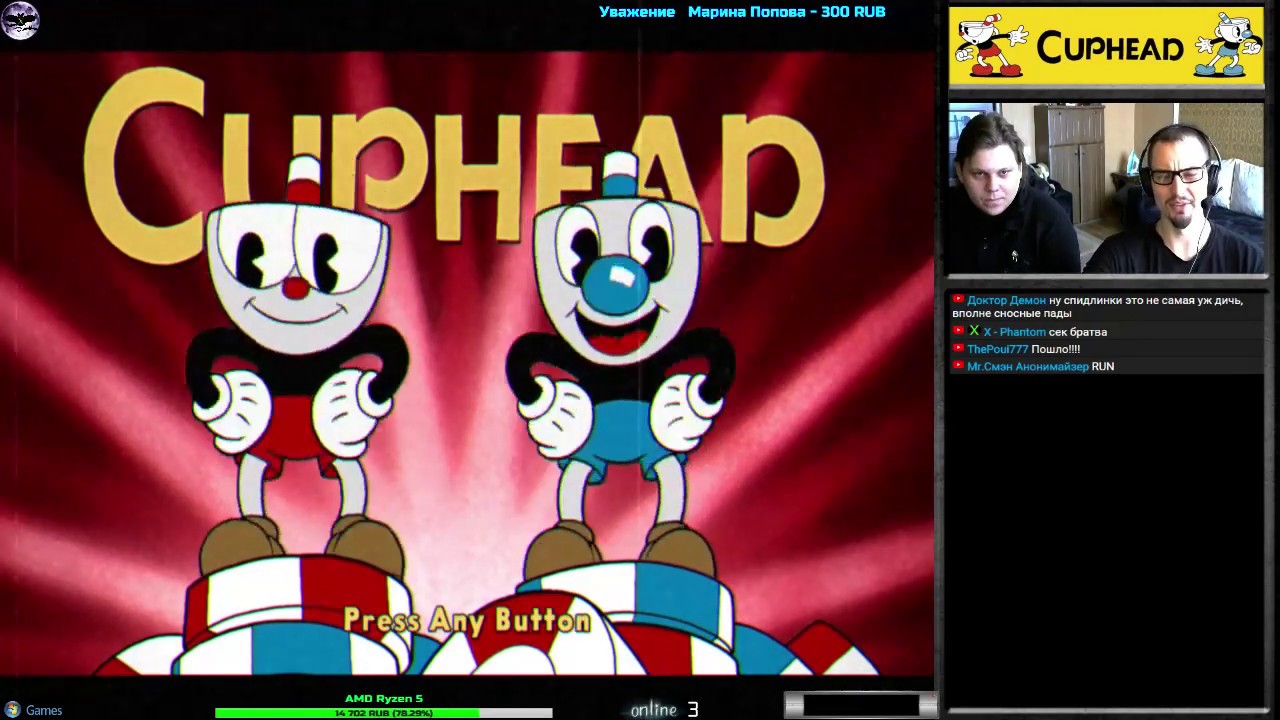Screen dimensions: 1280x720
Task: Click the YouTube icon beside Доктор Демон
Action: tap(958, 300)
